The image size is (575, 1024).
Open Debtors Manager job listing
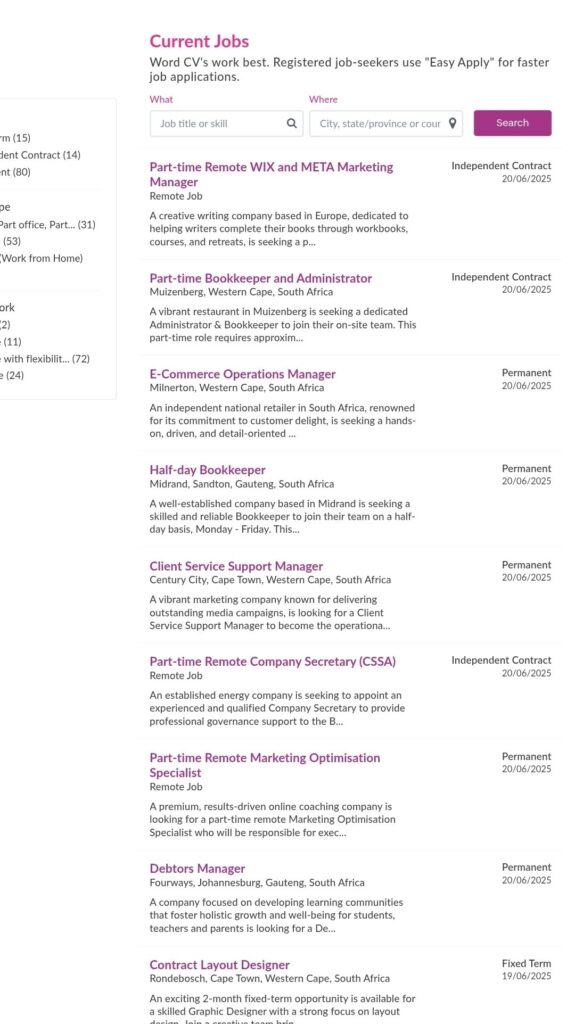197,869
